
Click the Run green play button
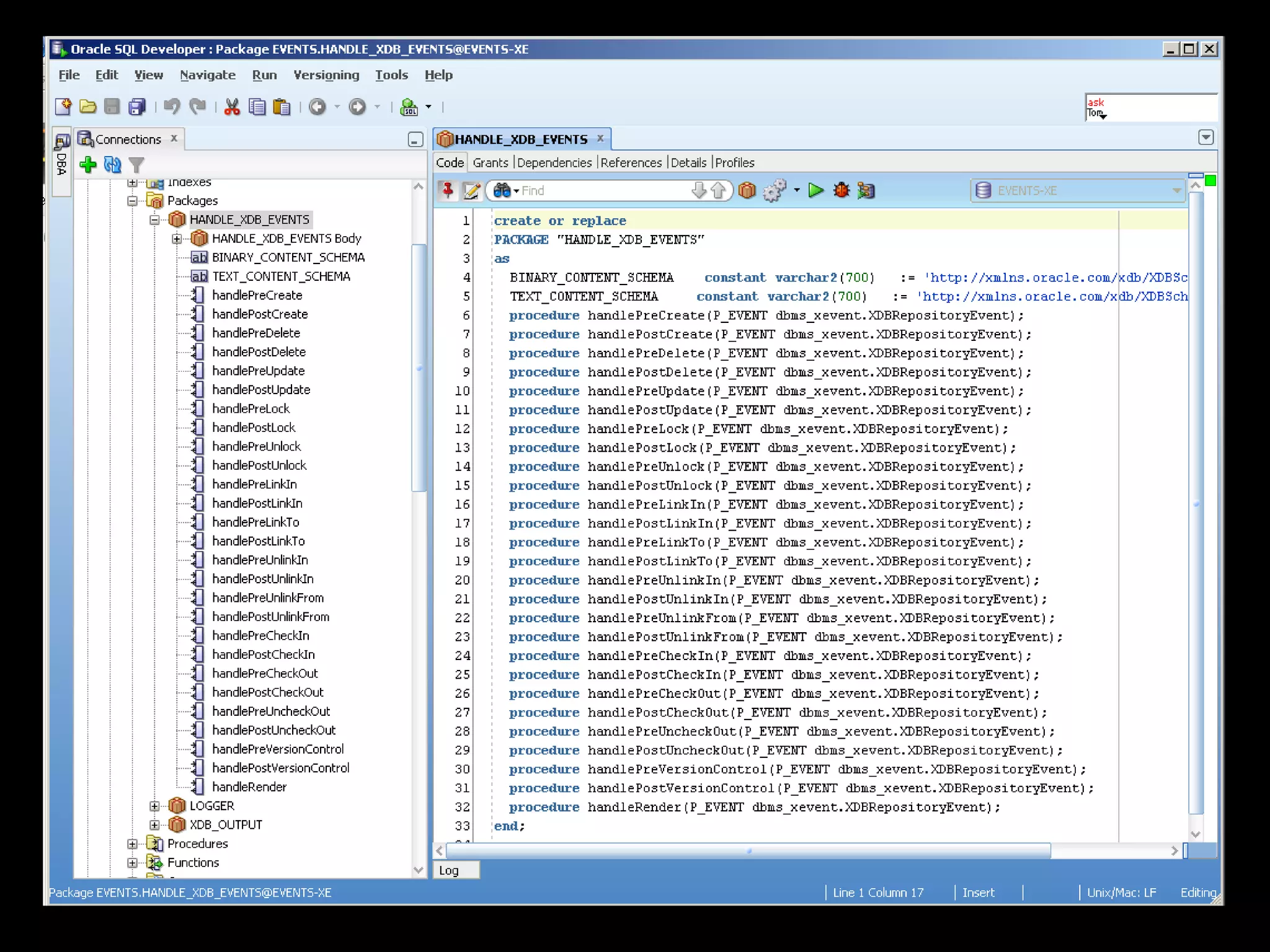(x=816, y=190)
